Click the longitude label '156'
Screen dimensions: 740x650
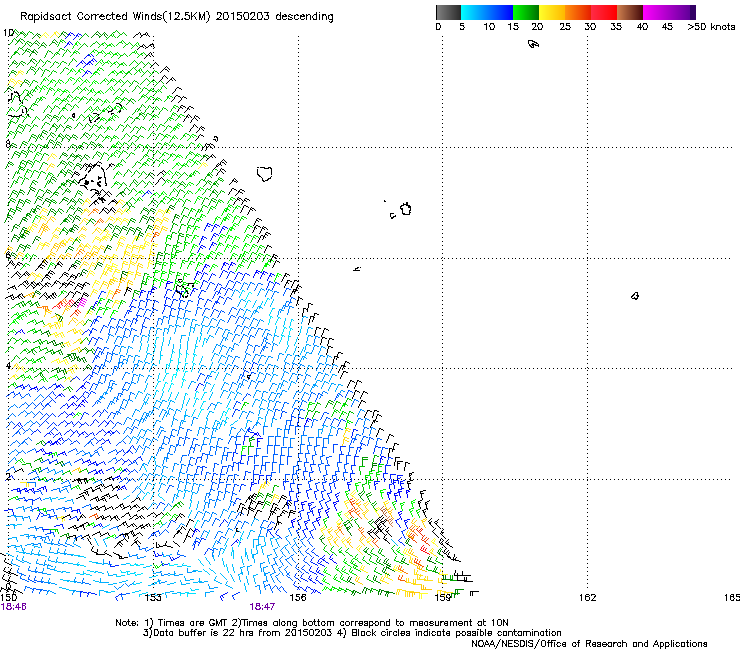click(298, 598)
